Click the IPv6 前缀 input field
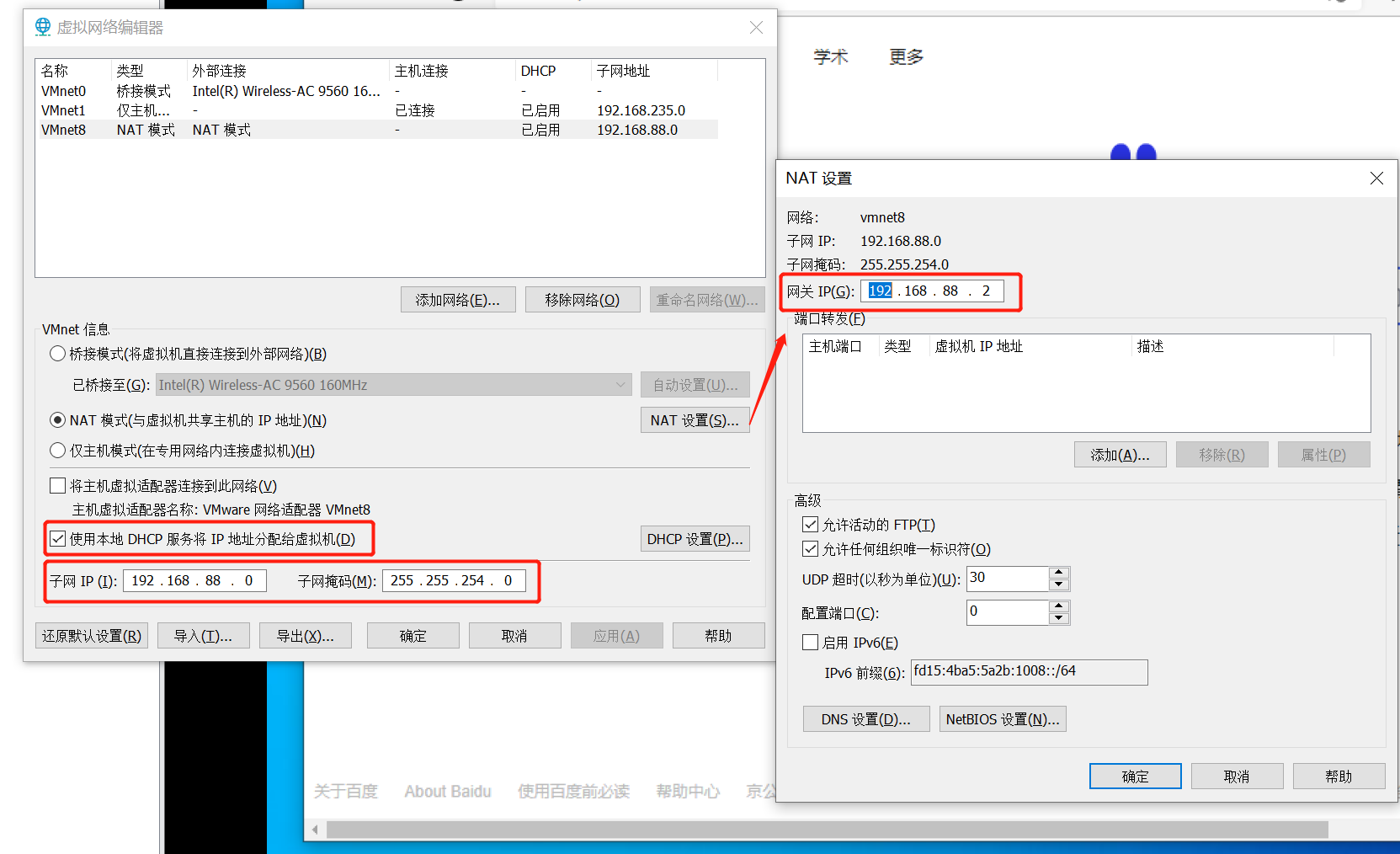 (1029, 672)
